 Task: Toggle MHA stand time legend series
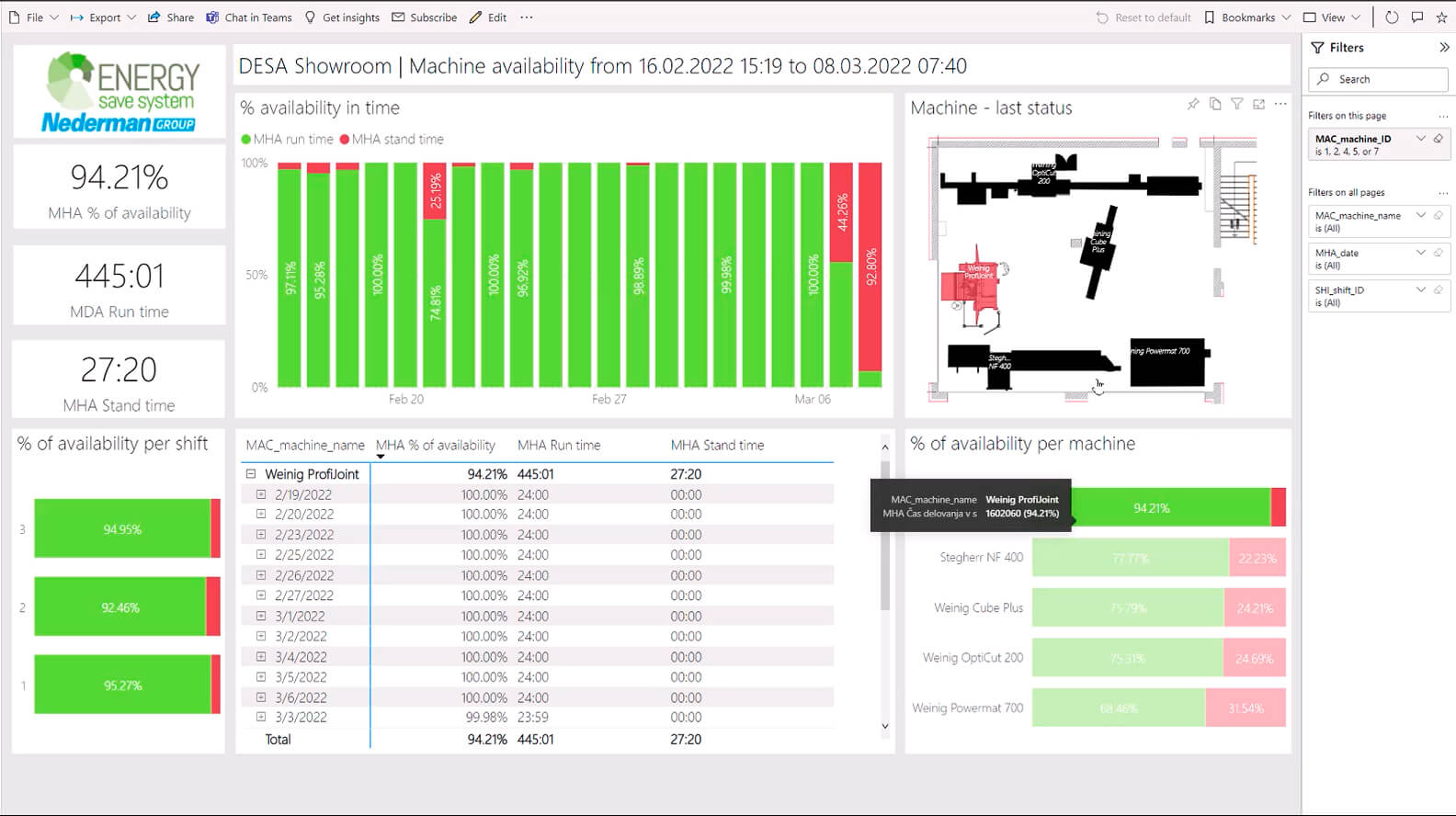click(x=392, y=140)
